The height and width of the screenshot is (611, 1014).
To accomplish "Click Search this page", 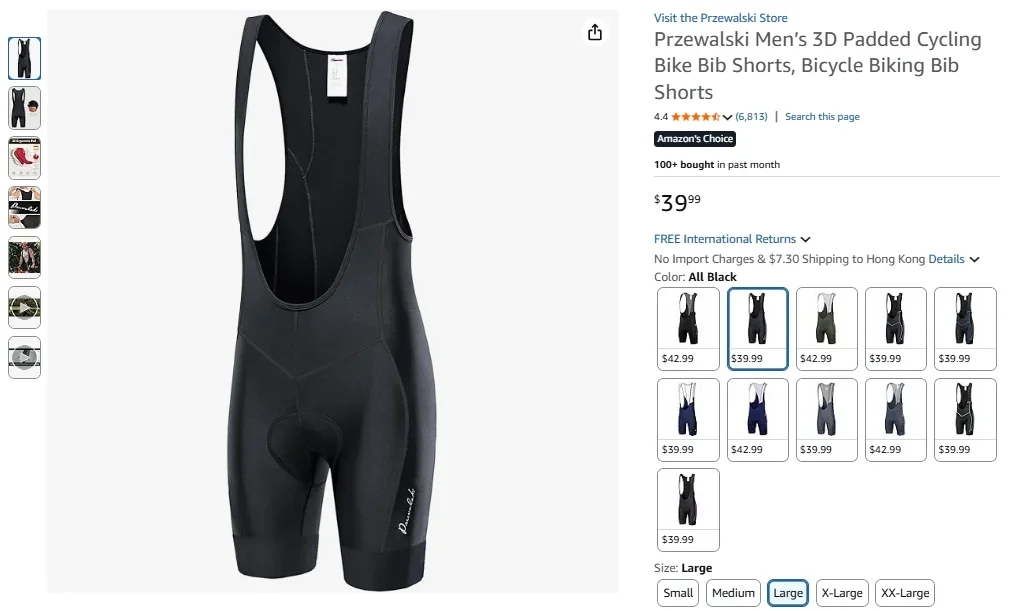I will point(822,116).
